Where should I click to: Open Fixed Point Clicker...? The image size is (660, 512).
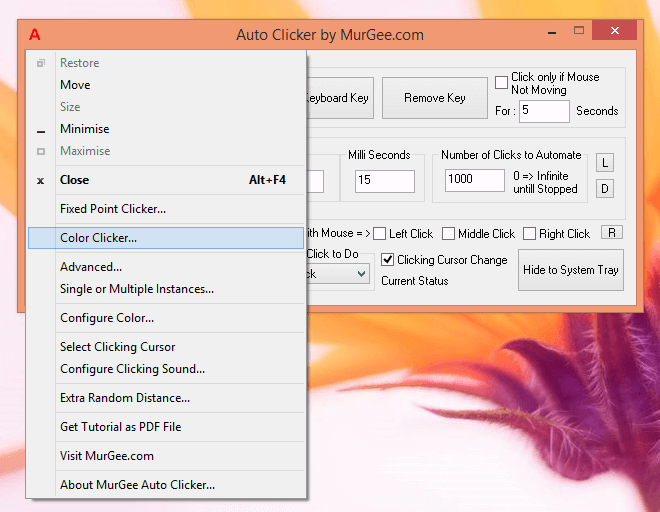click(x=166, y=209)
